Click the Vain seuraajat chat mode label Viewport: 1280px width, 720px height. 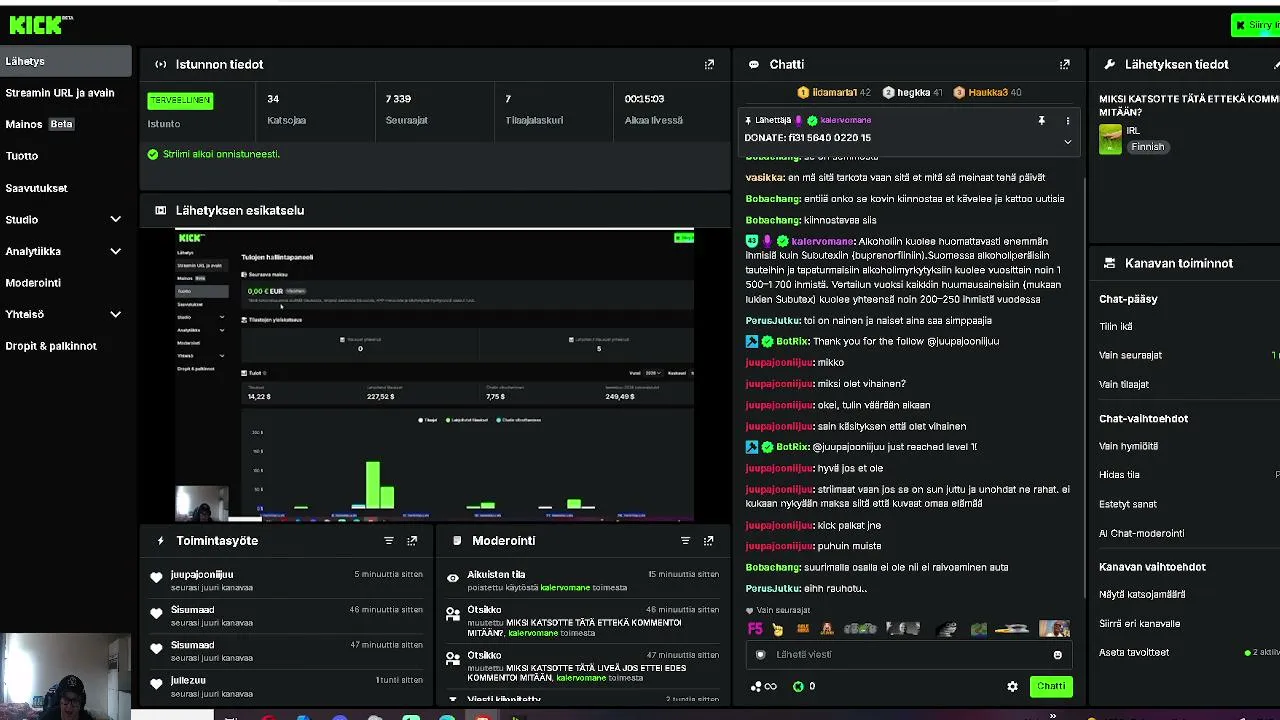pos(783,610)
